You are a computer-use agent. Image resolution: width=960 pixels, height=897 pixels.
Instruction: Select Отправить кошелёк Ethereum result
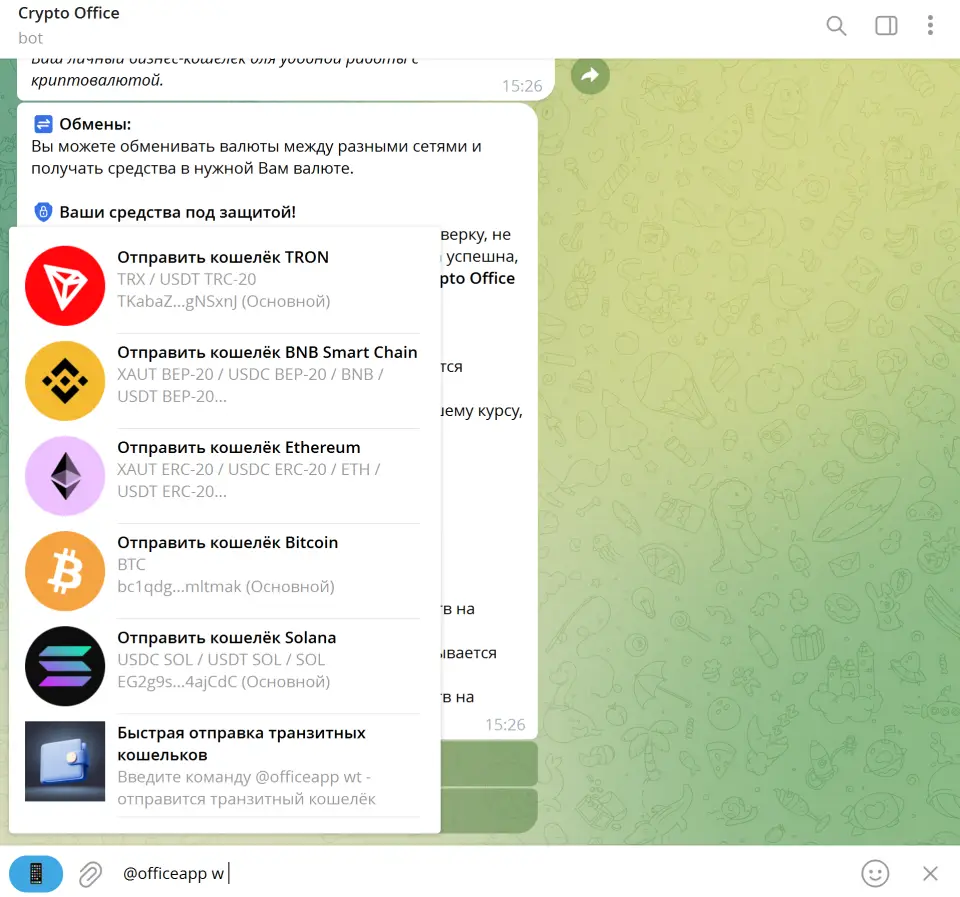(x=225, y=476)
